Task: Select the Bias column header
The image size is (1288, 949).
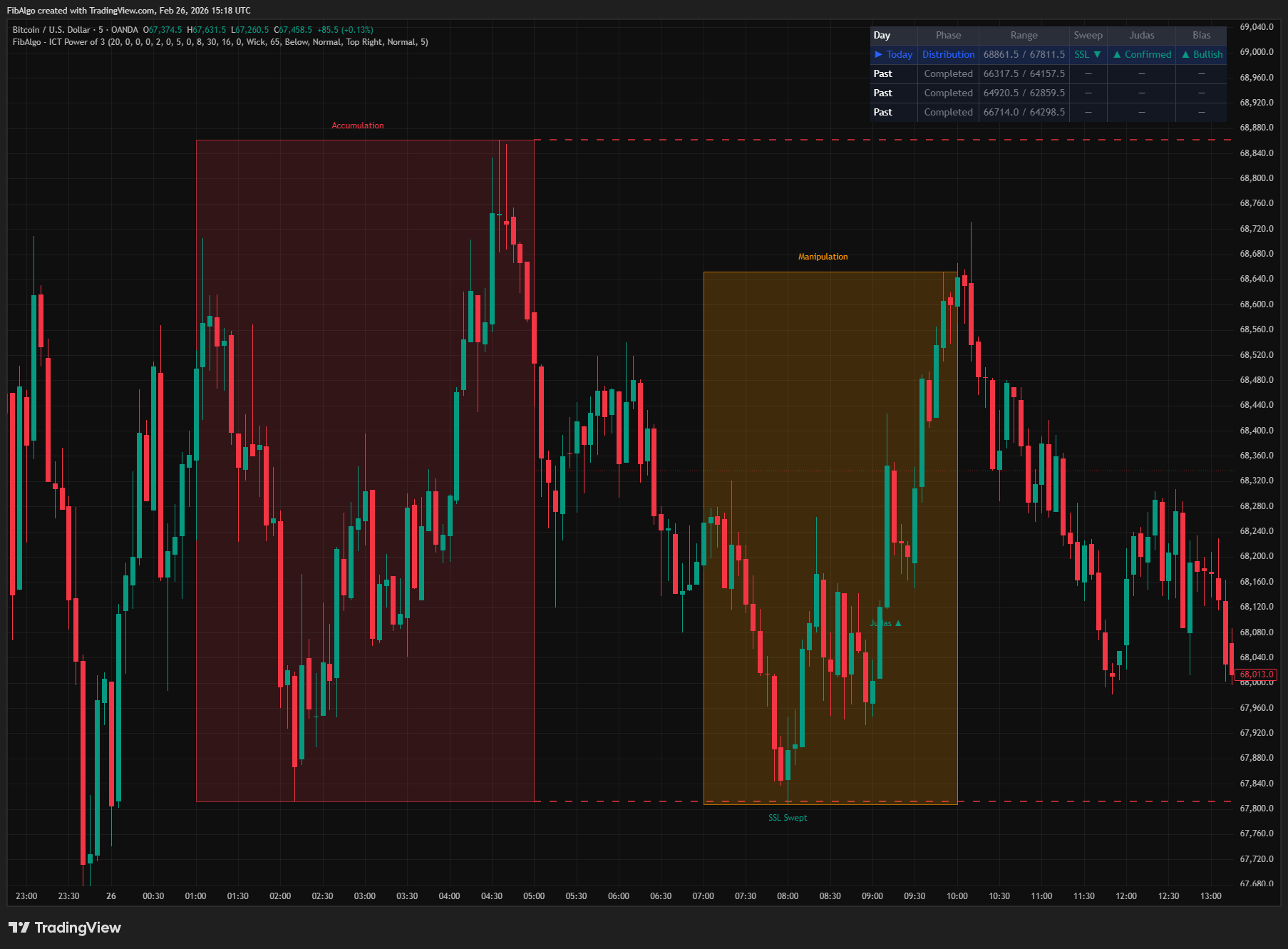Action: click(x=1201, y=35)
